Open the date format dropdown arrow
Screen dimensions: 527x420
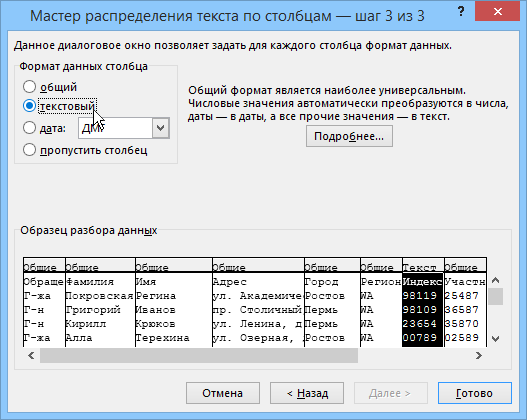(x=161, y=128)
